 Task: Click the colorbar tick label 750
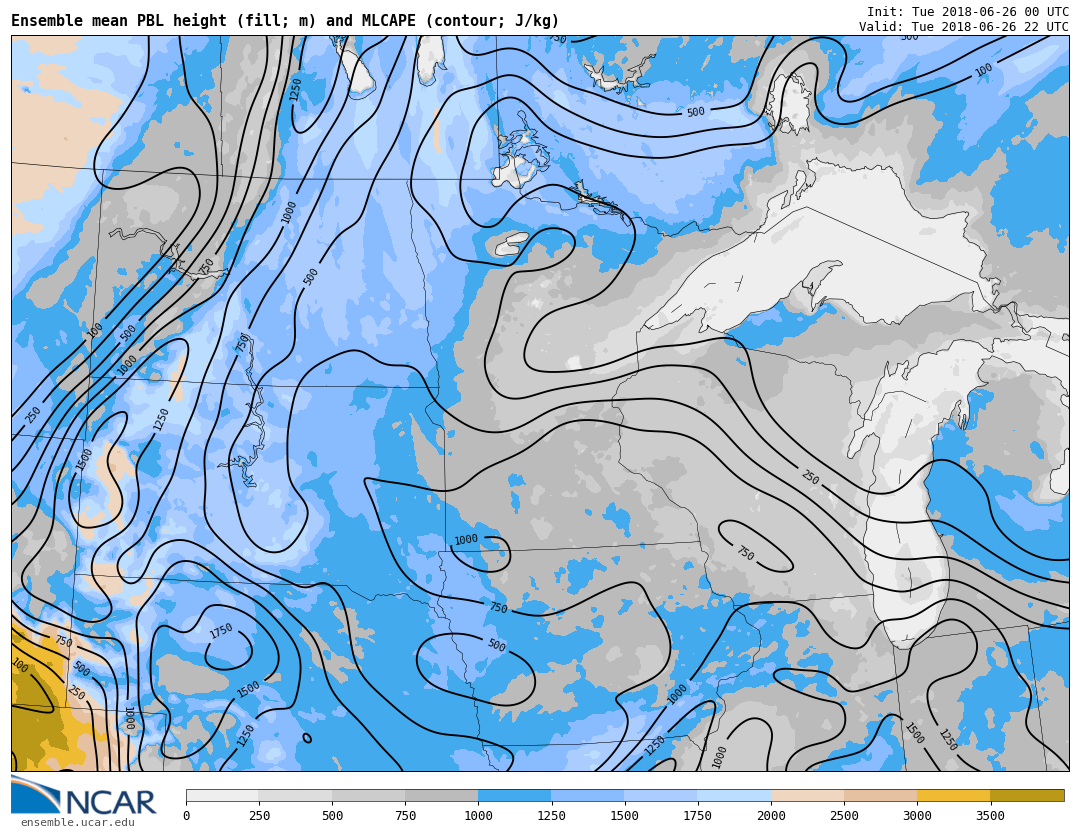pos(405,816)
